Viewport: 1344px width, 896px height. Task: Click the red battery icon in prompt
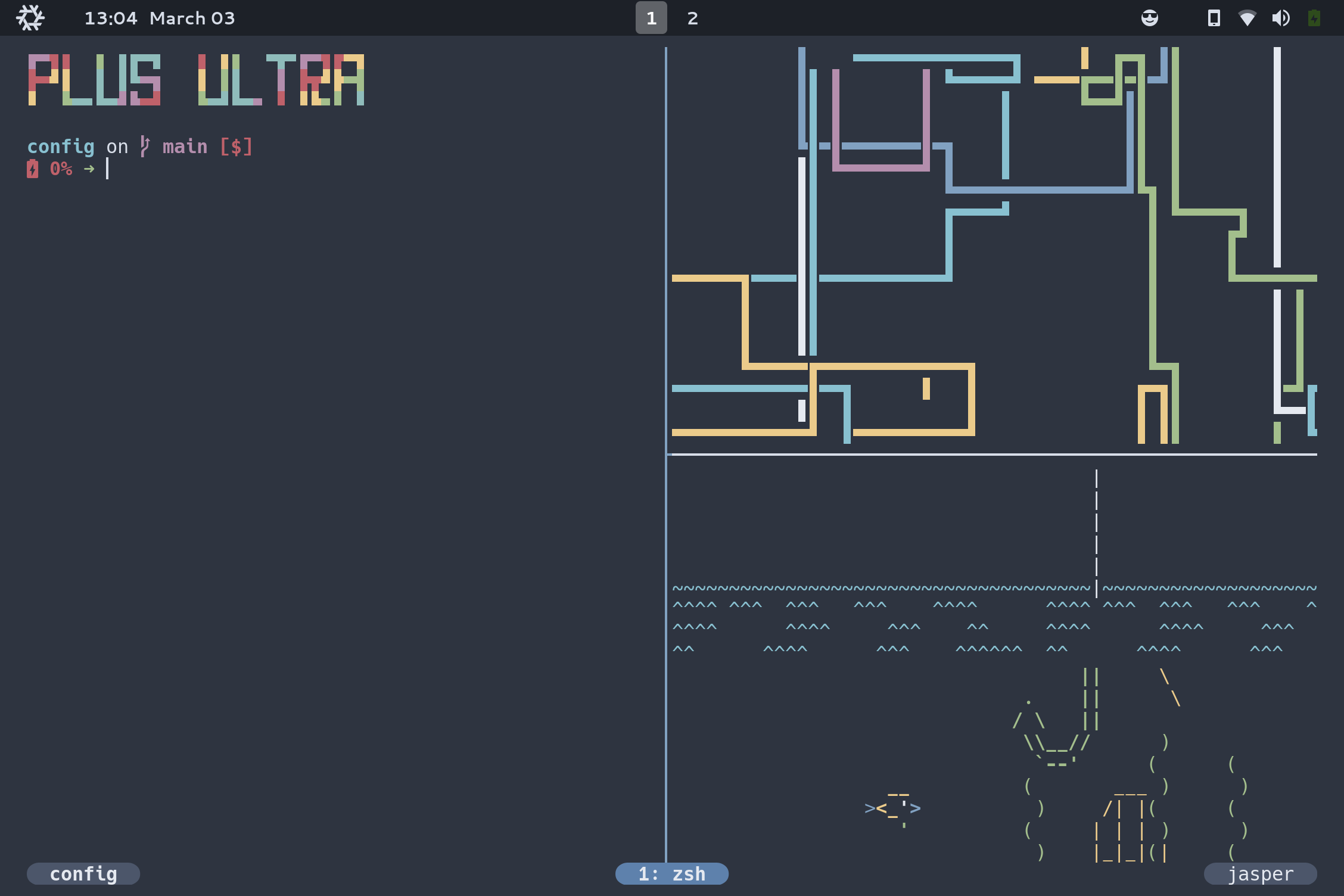point(33,169)
